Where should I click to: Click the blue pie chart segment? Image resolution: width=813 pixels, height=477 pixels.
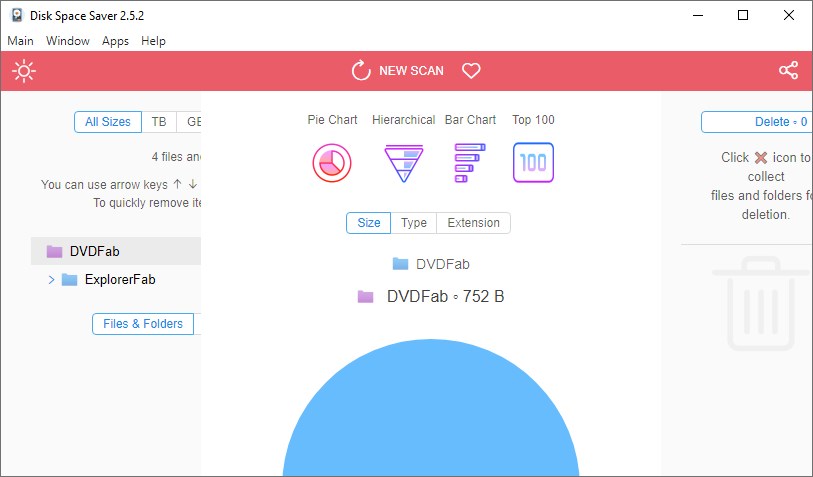[x=431, y=420]
